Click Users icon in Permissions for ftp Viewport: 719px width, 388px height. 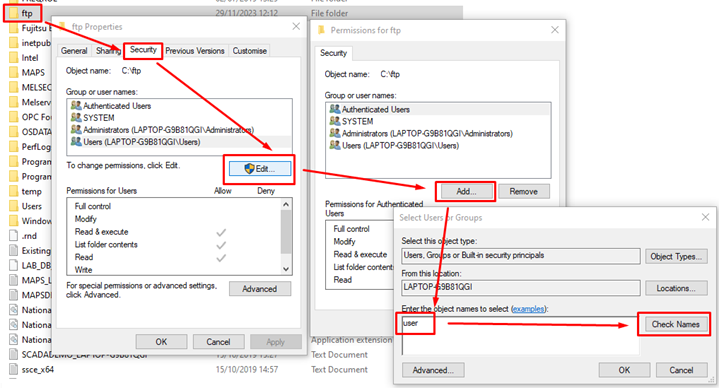(x=335, y=145)
